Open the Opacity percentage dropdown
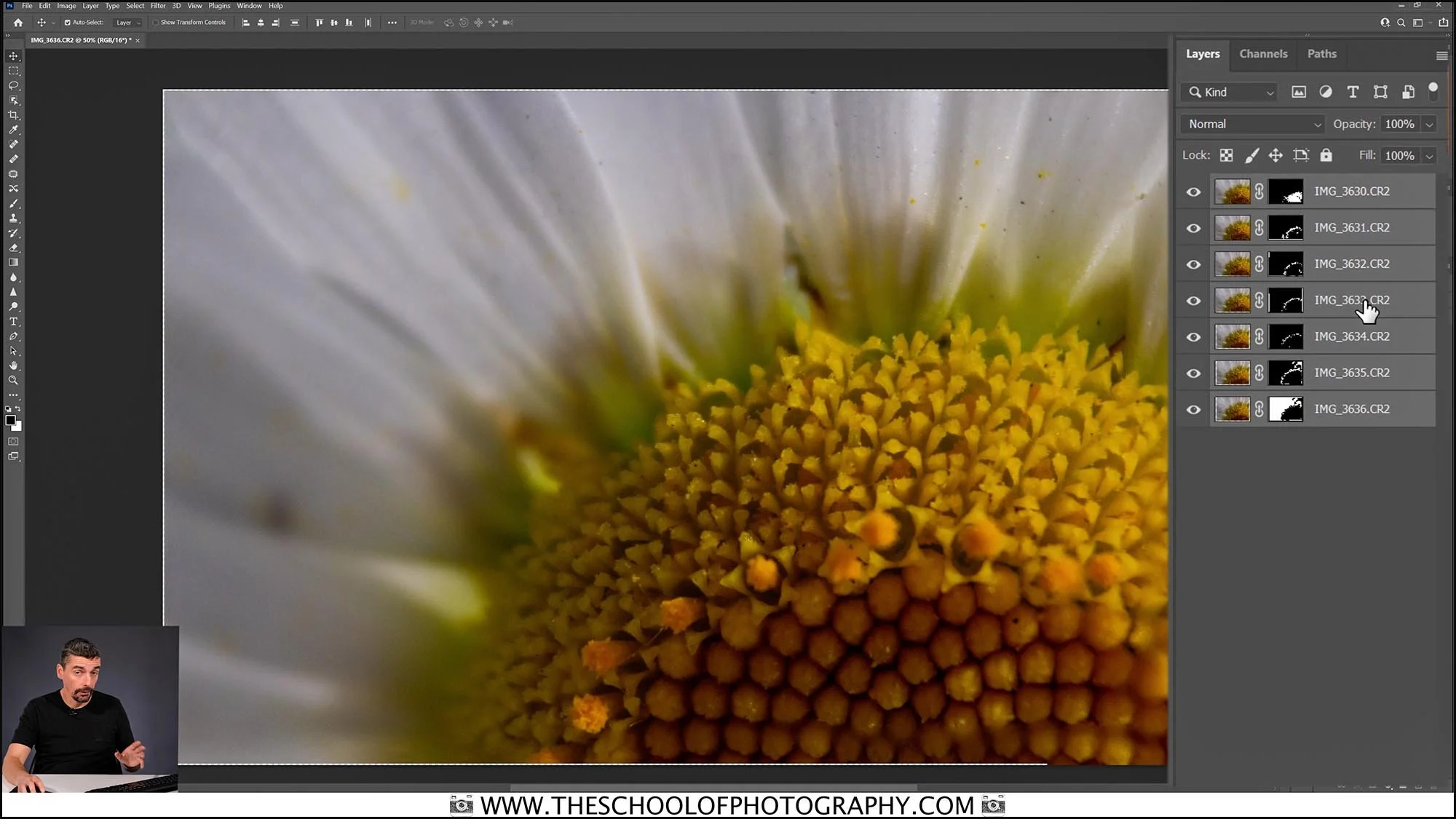Screen dimensions: 1456x819 pos(1430,124)
